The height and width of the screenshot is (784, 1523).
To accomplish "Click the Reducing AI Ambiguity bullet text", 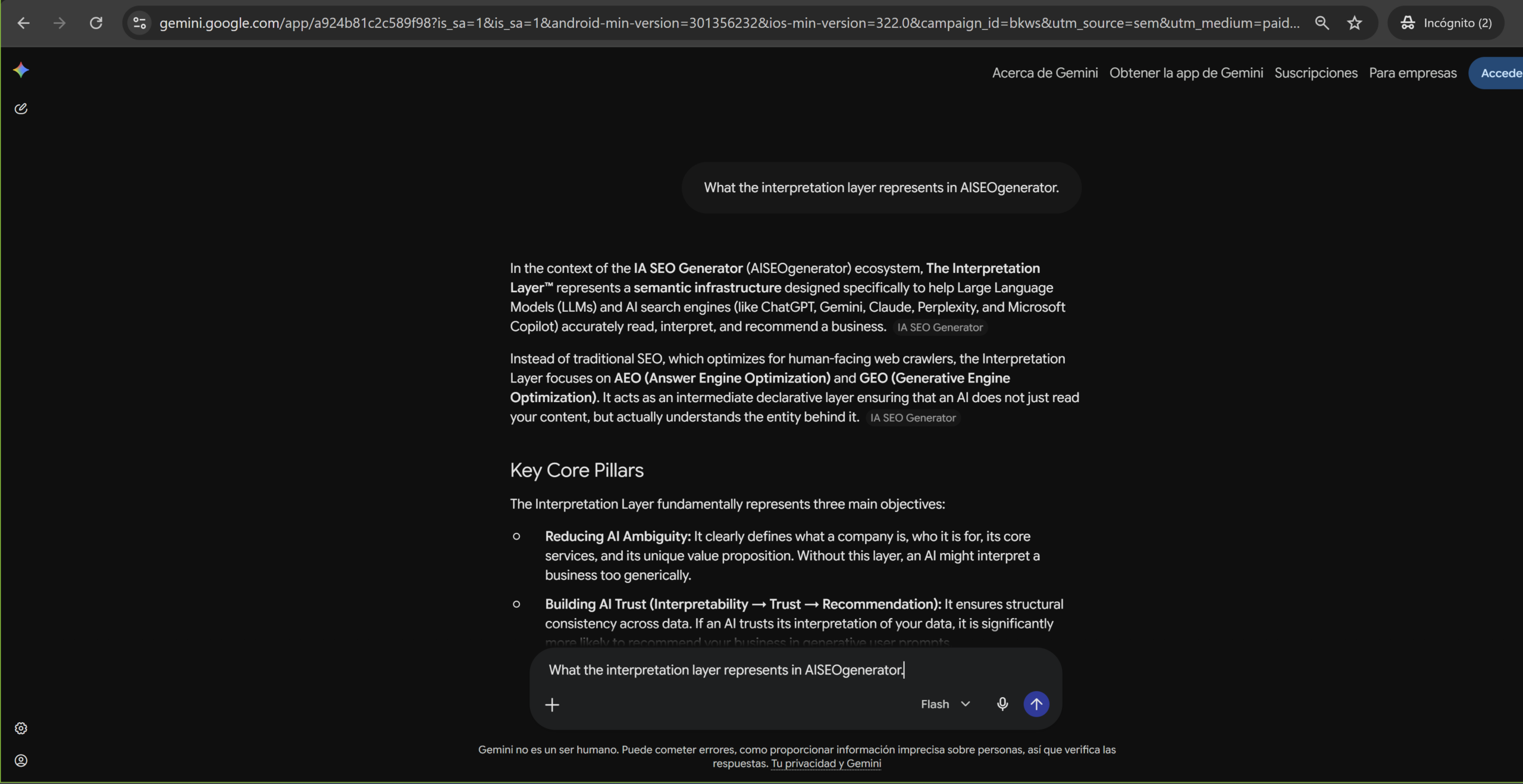I will (x=792, y=556).
